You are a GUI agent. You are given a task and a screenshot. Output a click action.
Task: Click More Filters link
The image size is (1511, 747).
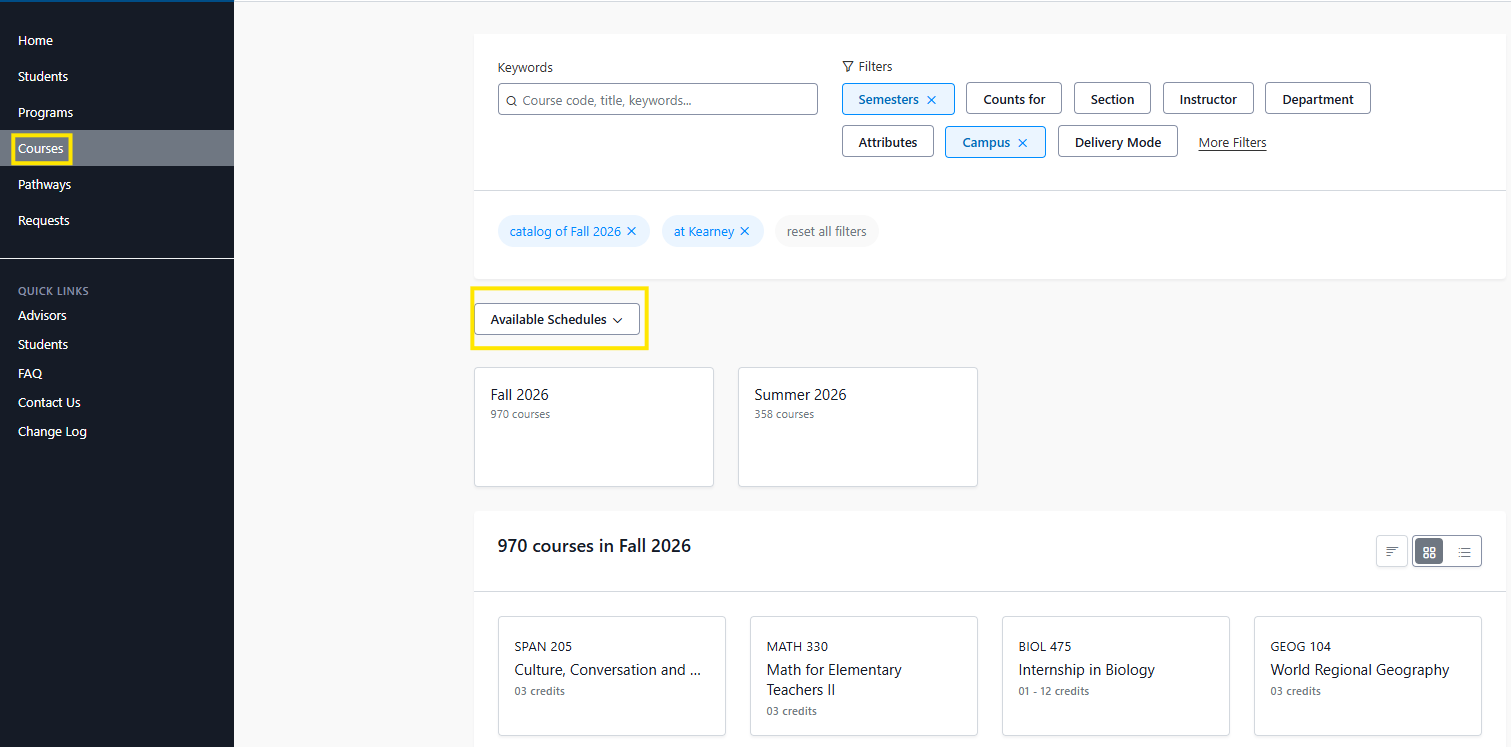(1232, 143)
